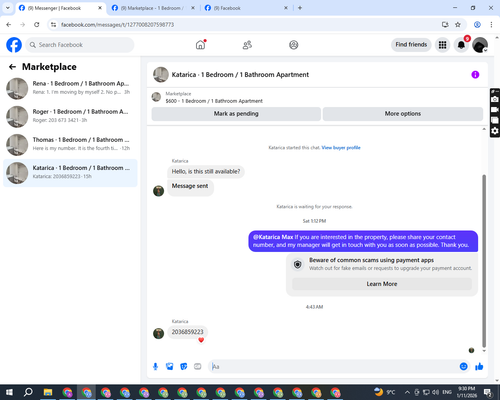Reload the page
The width and height of the screenshot is (500, 400).
37,25
